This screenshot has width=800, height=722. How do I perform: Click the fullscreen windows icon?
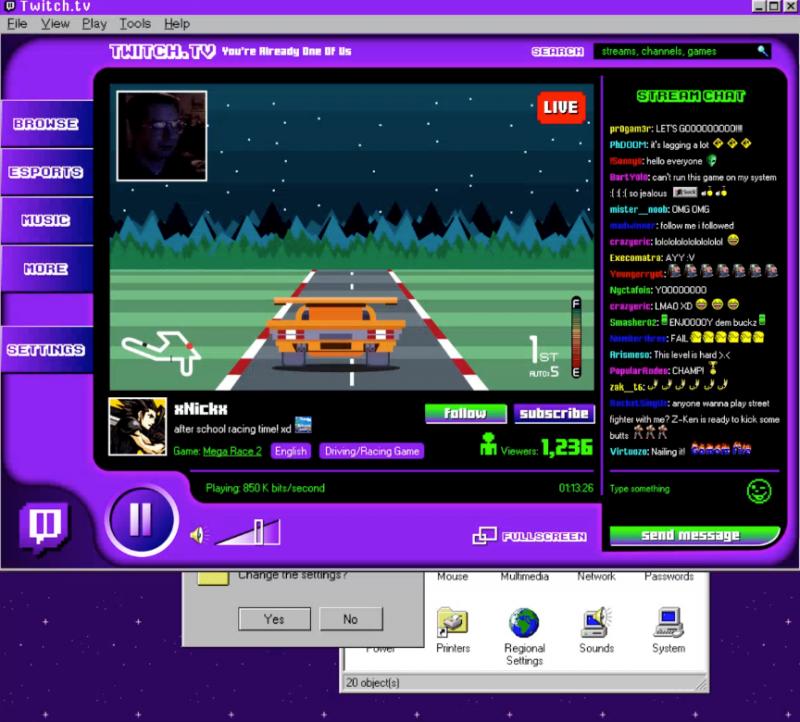coord(484,536)
